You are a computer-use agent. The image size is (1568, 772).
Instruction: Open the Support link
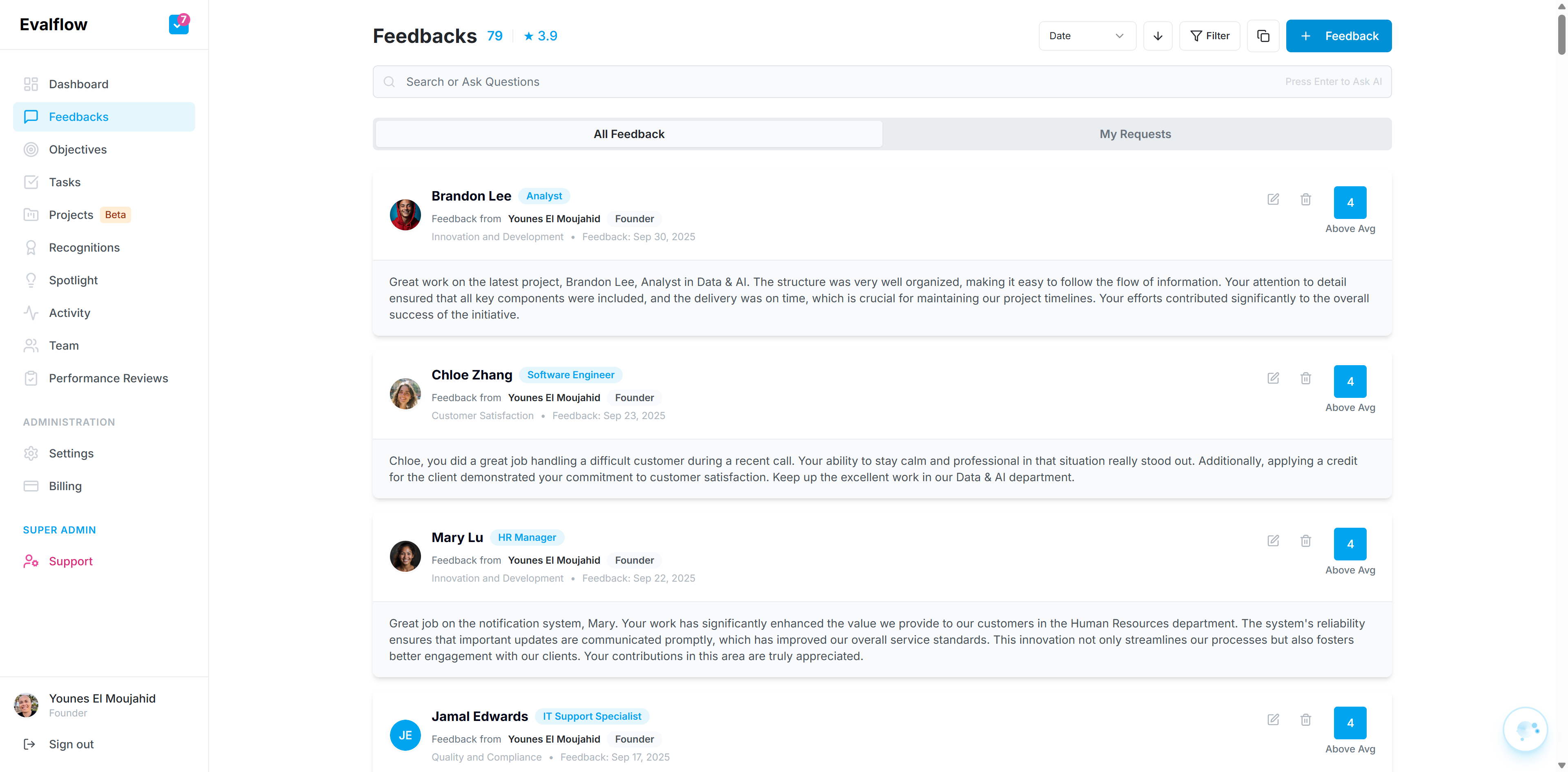point(71,561)
